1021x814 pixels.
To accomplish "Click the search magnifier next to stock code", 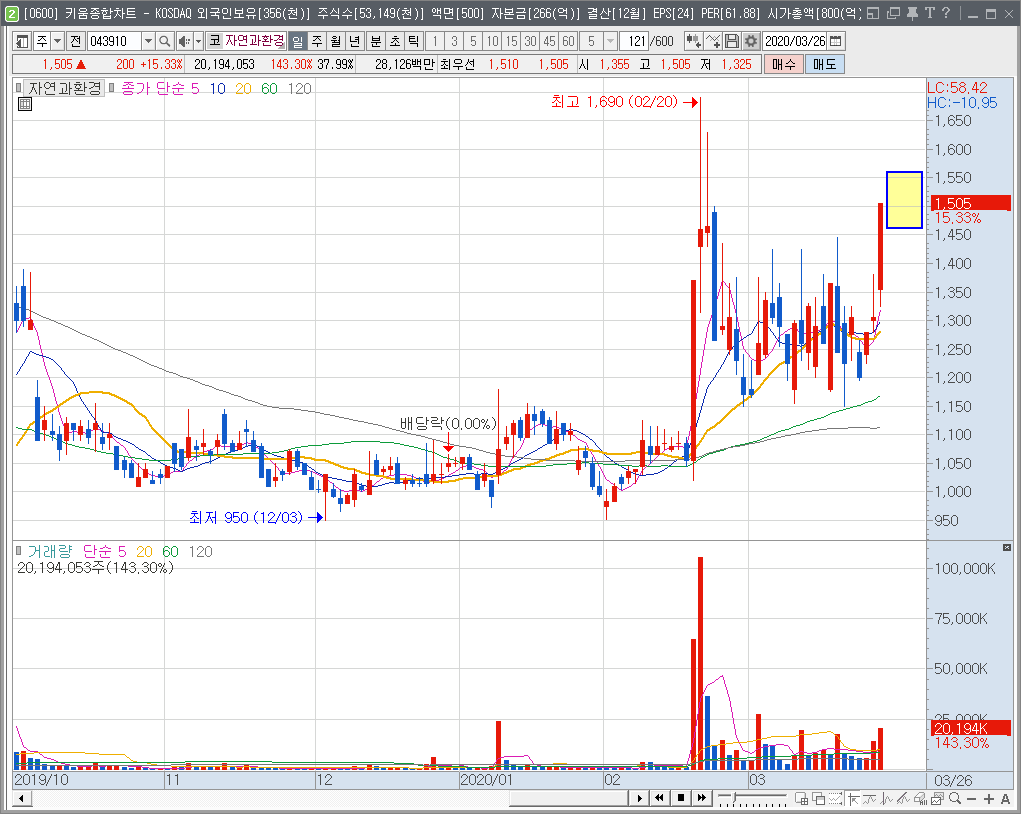I will point(165,42).
